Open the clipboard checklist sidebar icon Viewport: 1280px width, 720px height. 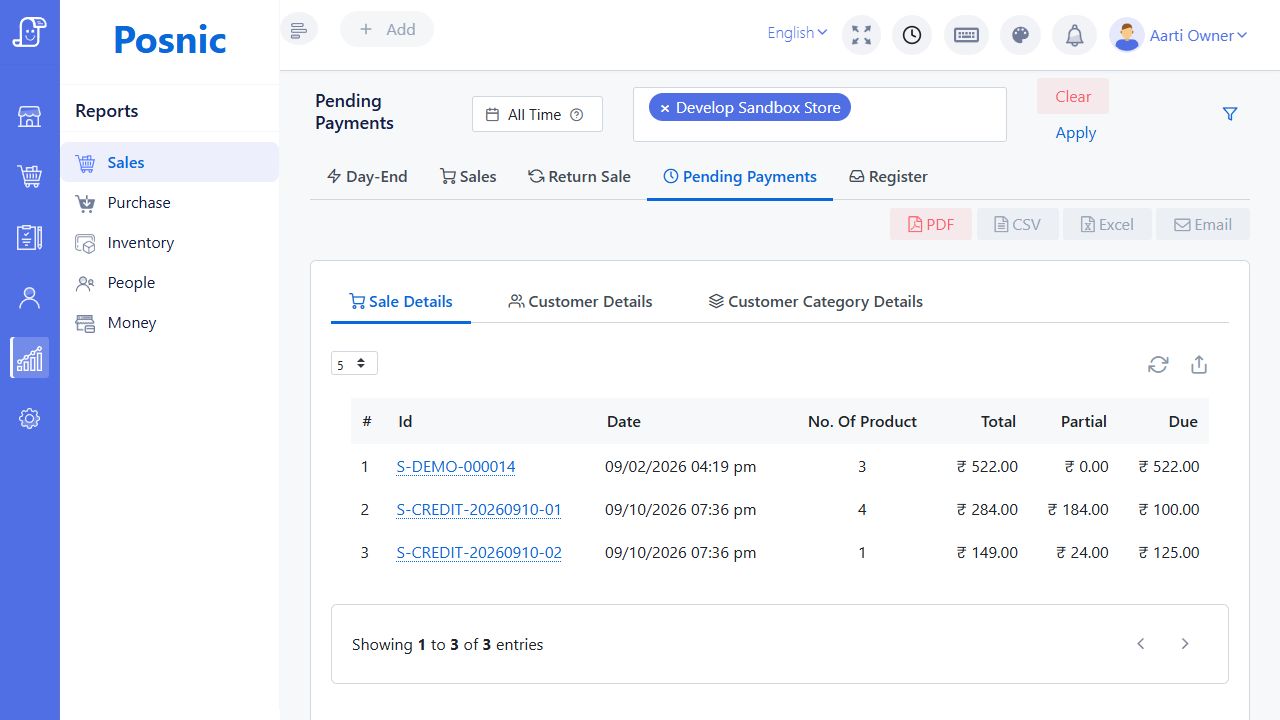(x=29, y=237)
